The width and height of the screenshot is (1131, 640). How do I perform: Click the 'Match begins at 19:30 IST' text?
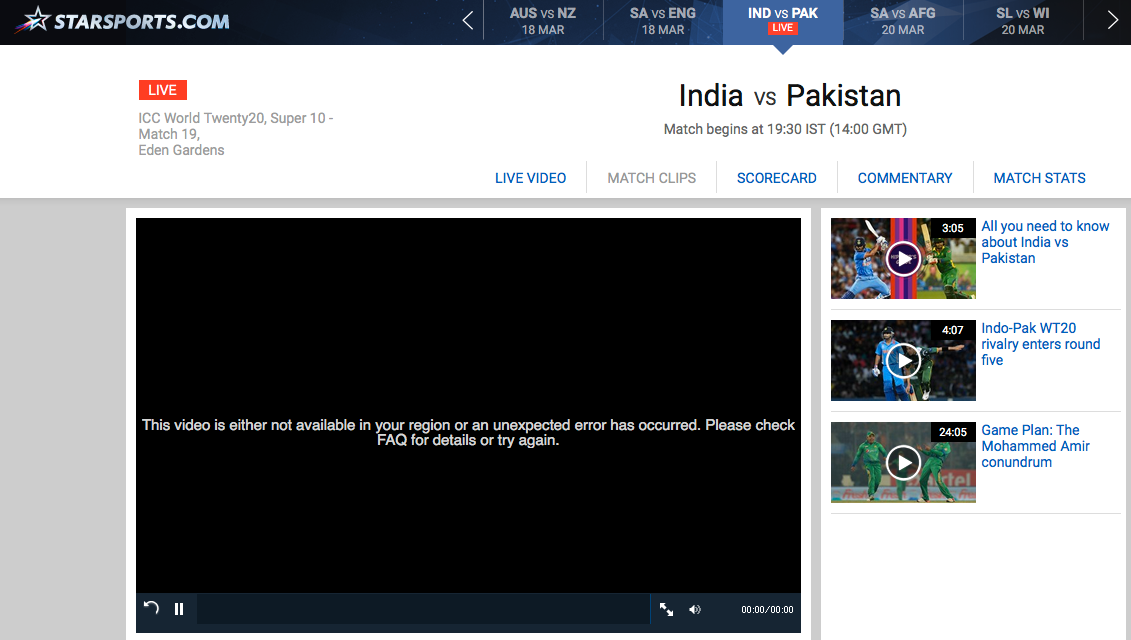coord(785,129)
